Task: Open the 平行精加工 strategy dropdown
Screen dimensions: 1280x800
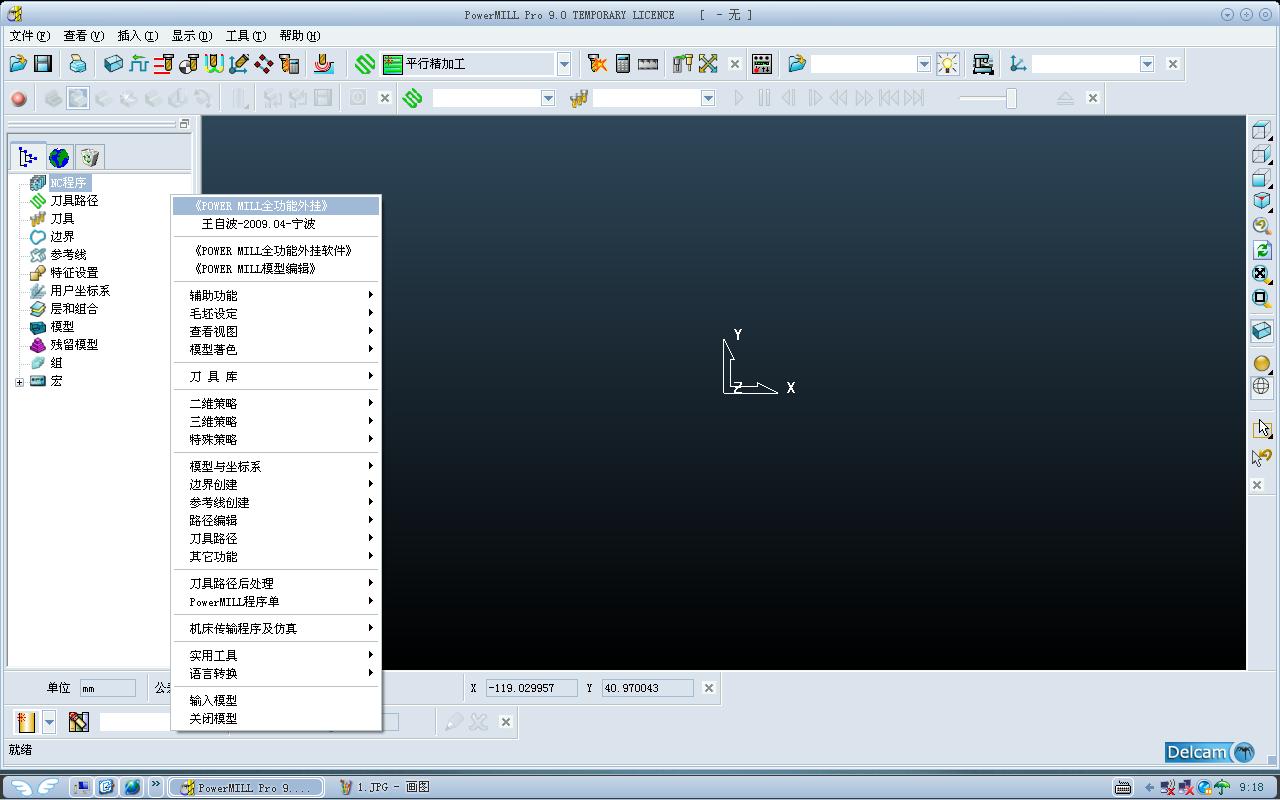Action: (x=564, y=64)
